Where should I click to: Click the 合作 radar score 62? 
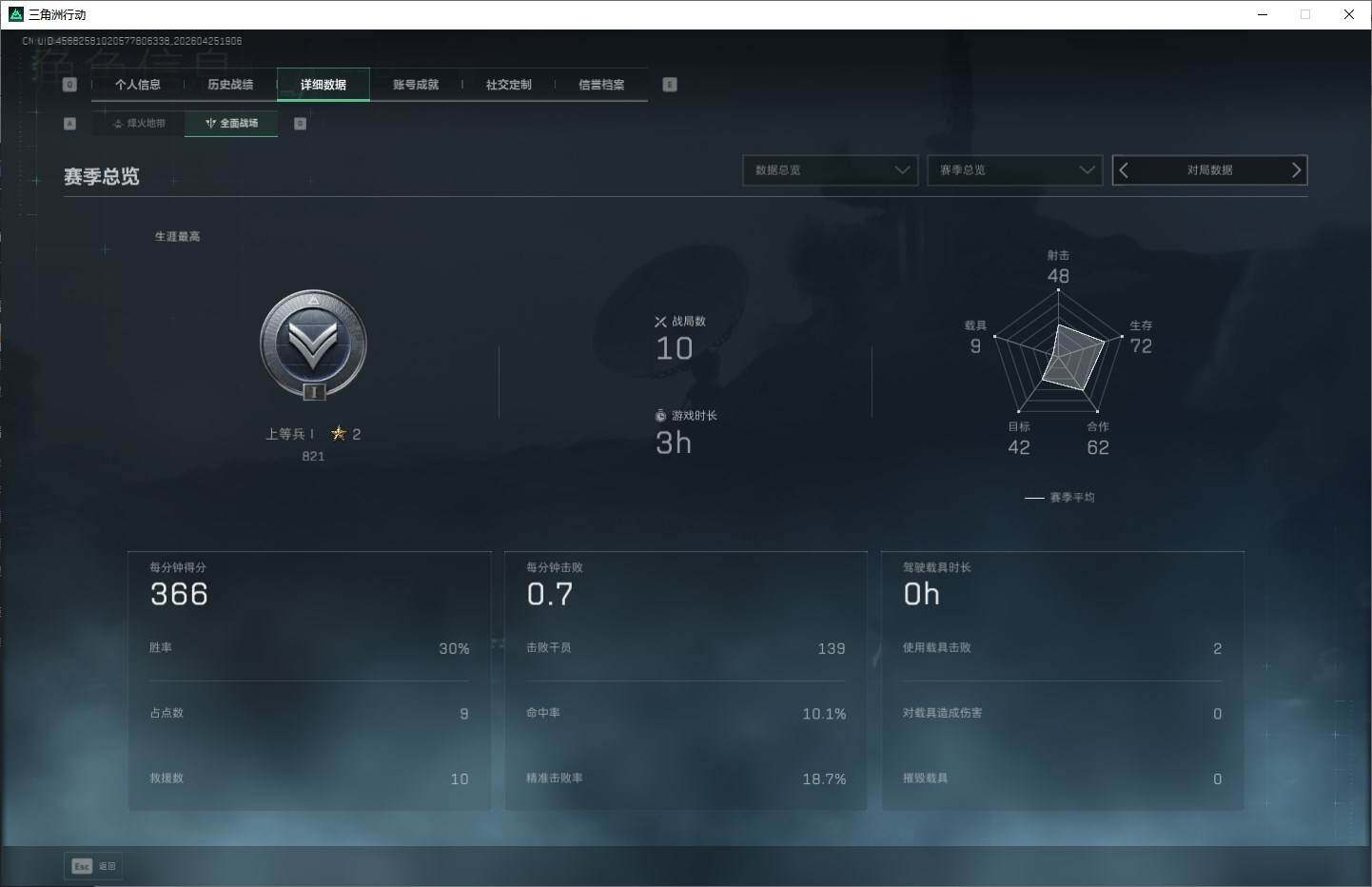click(1098, 447)
